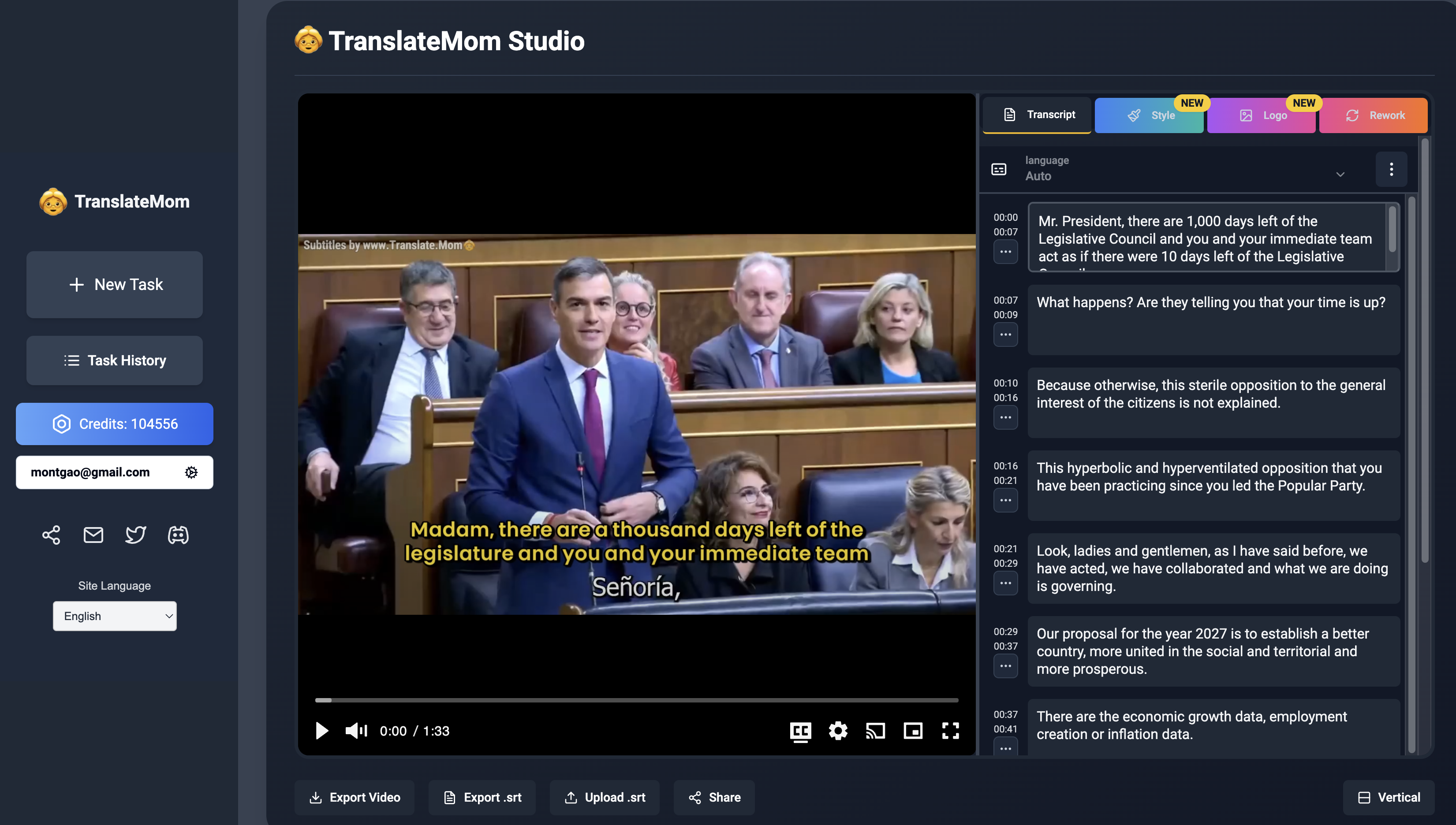Image resolution: width=1456 pixels, height=825 pixels.
Task: Open Task History
Action: pyautogui.click(x=115, y=360)
